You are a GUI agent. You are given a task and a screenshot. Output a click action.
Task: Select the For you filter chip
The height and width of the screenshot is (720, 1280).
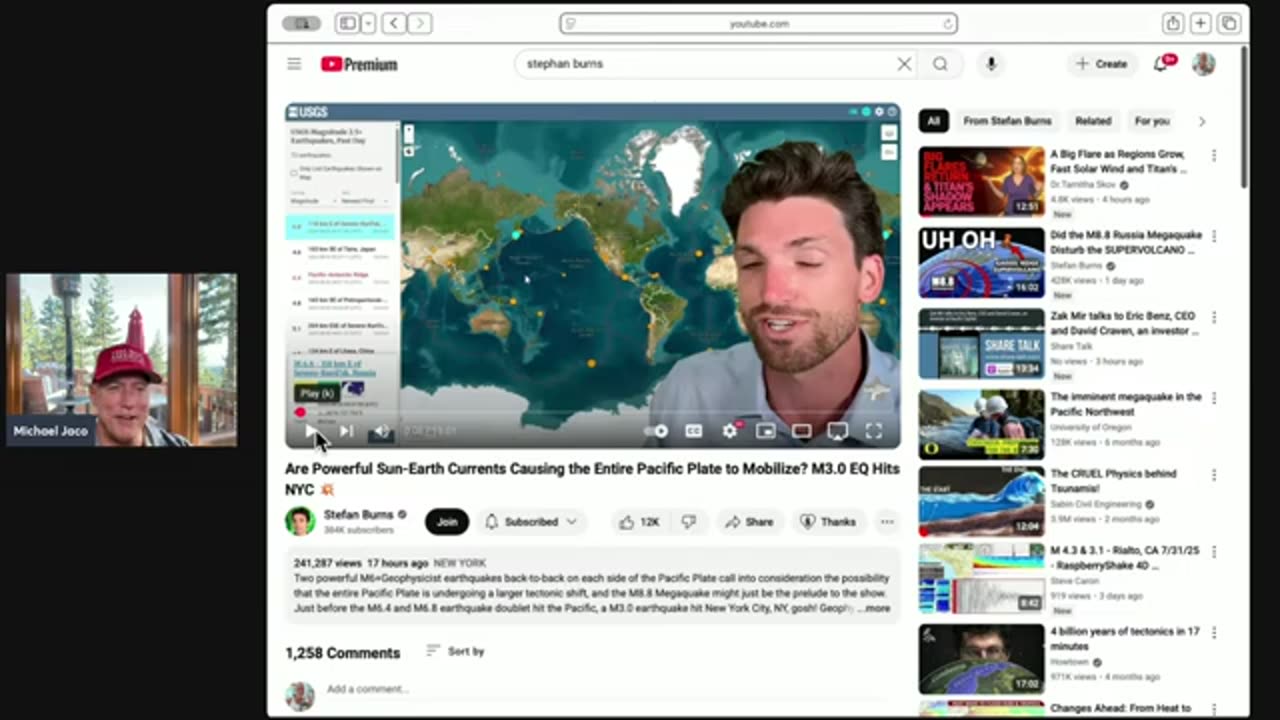pyautogui.click(x=1152, y=121)
